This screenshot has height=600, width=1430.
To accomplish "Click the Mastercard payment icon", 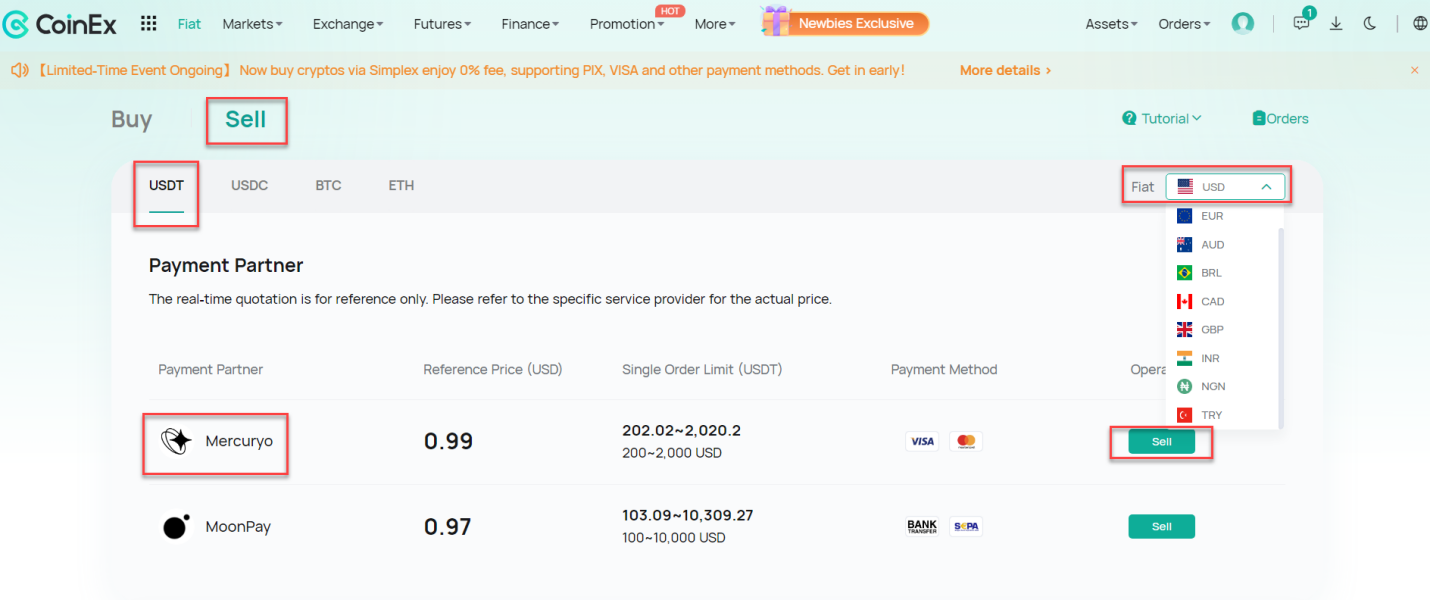I will pyautogui.click(x=966, y=441).
